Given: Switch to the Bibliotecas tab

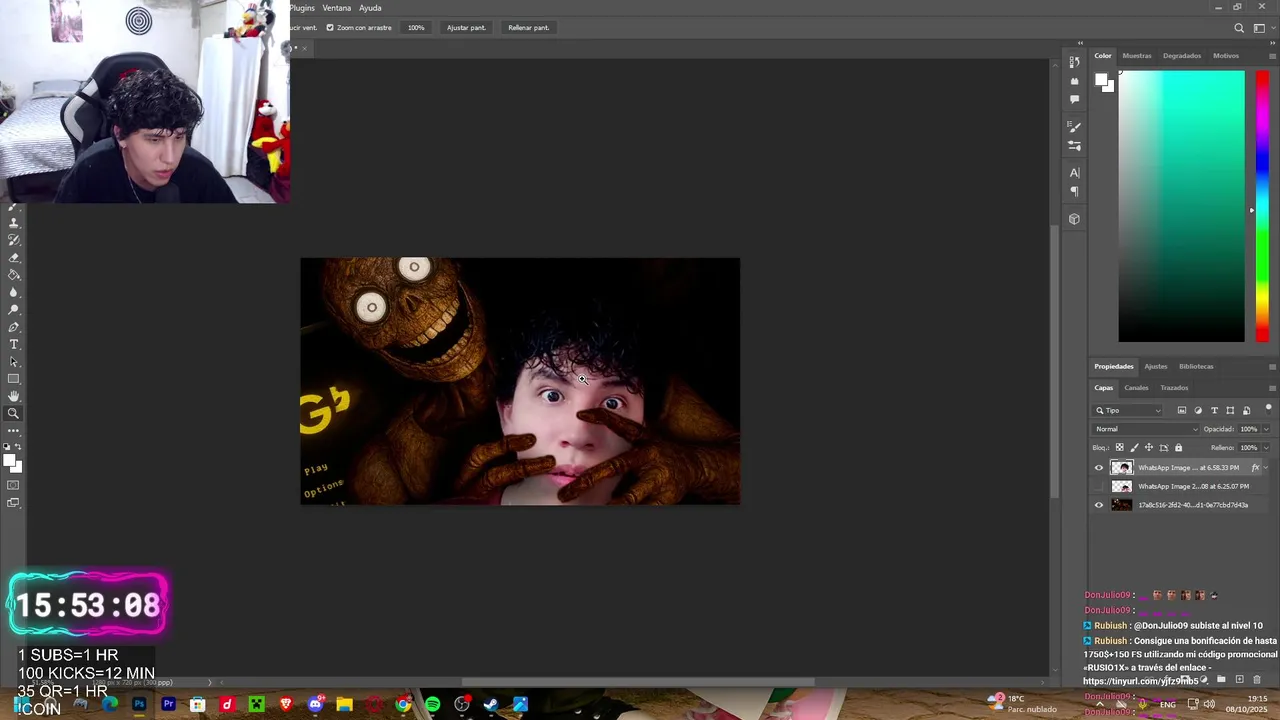Looking at the screenshot, I should coord(1196,367).
